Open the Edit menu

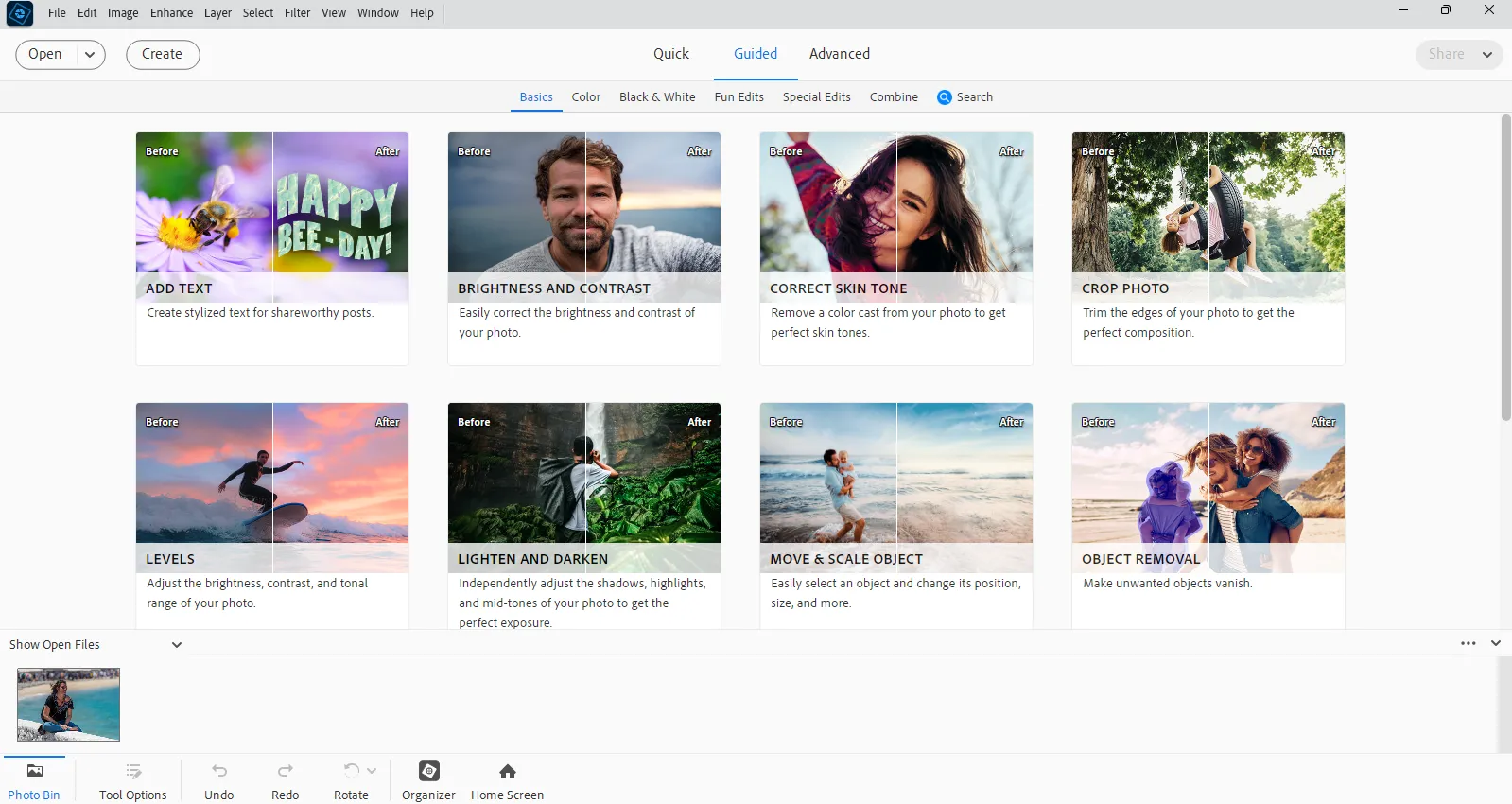click(x=87, y=13)
